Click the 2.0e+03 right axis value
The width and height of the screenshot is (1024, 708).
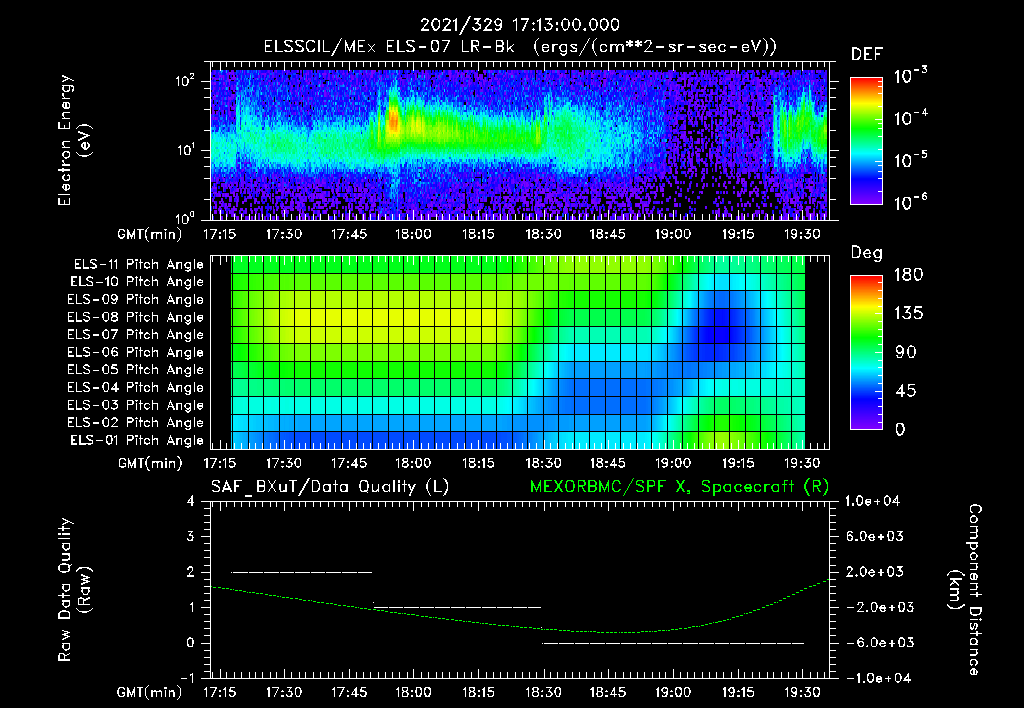(875, 571)
